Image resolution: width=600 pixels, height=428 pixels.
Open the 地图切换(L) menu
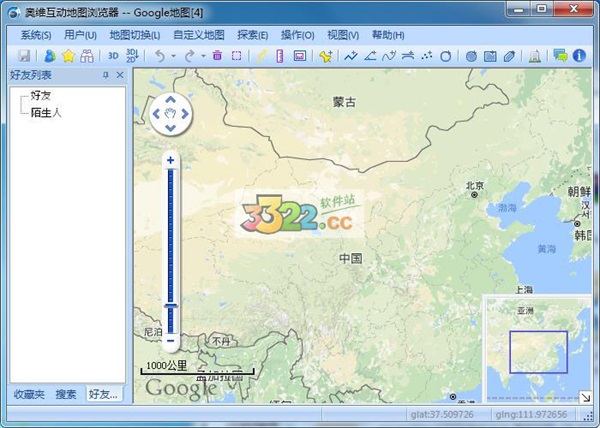tap(135, 35)
